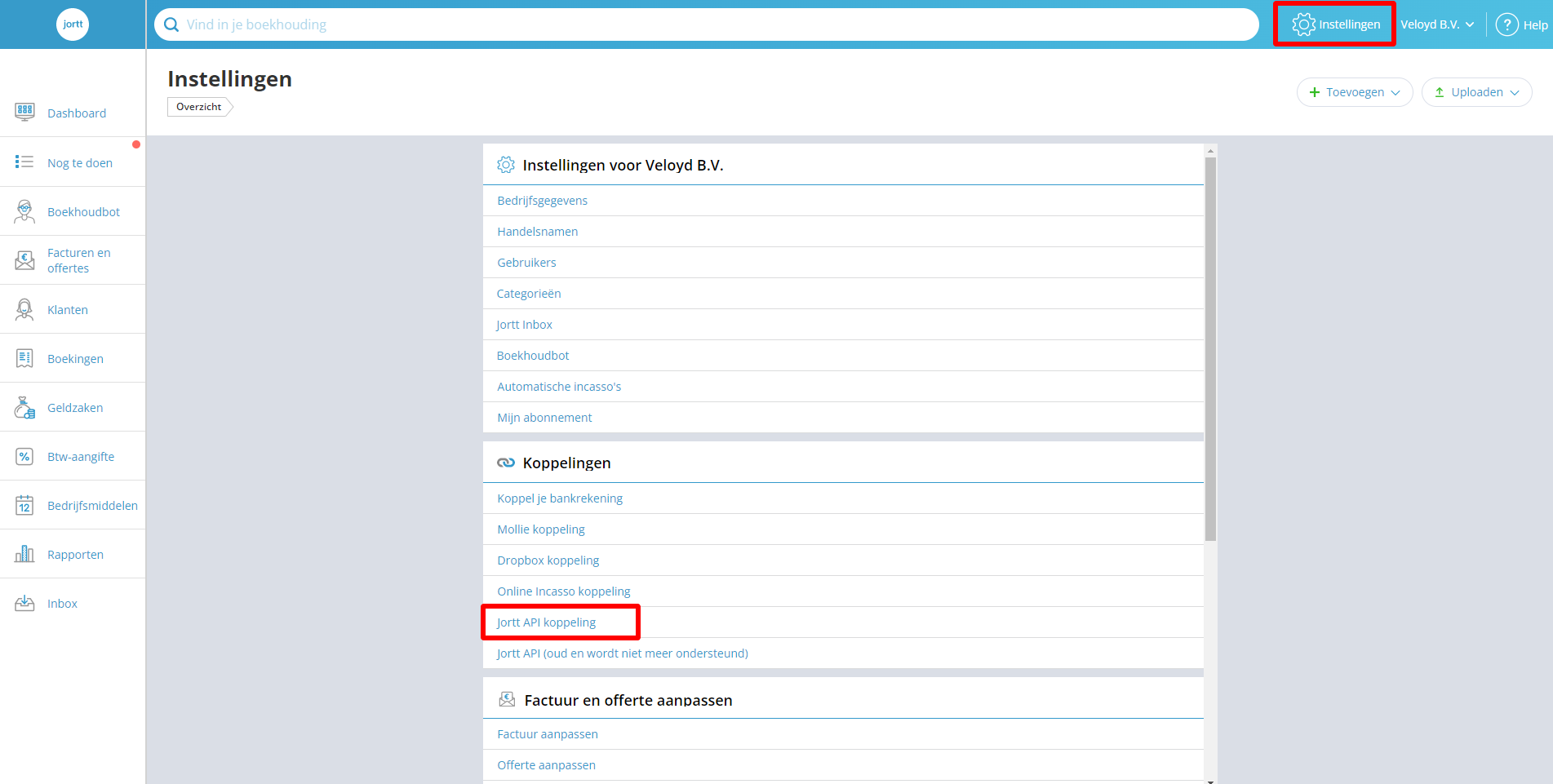1553x784 pixels.
Task: Click the Overzicht breadcrumb
Action: pyautogui.click(x=199, y=107)
